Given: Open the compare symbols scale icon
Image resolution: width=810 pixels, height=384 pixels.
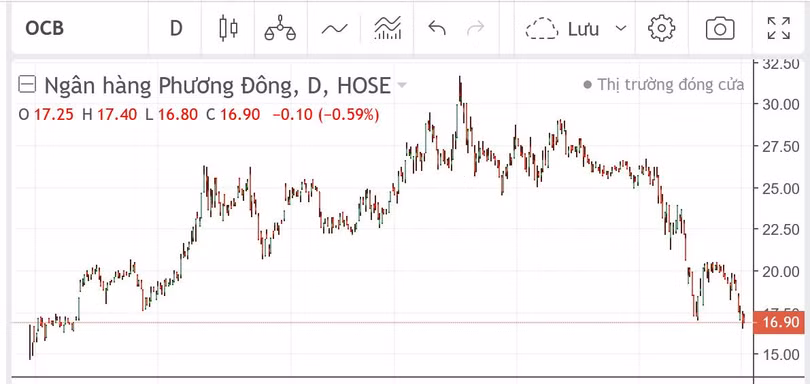Looking at the screenshot, I should pos(280,28).
